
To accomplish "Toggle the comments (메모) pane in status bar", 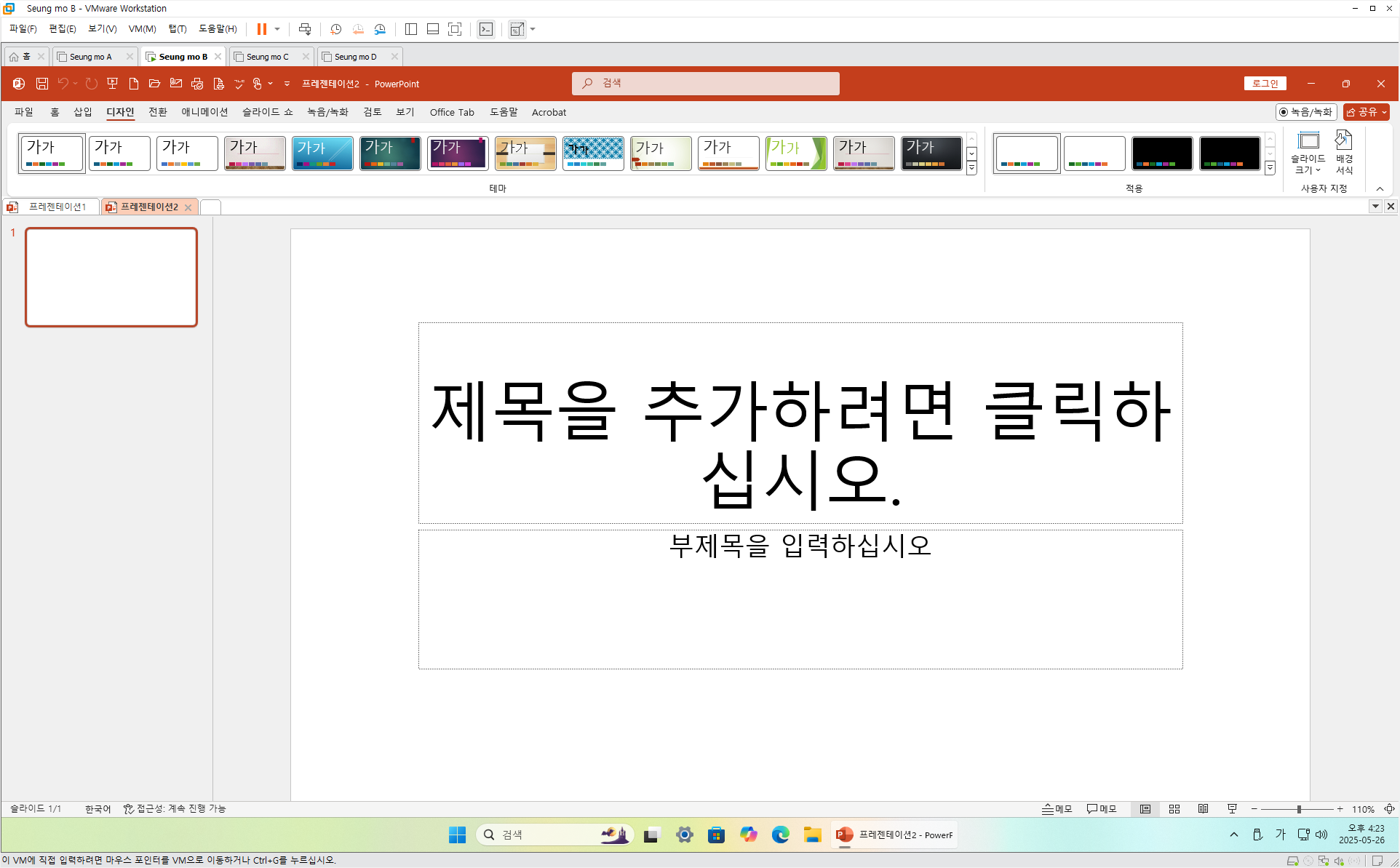I will [x=1102, y=809].
